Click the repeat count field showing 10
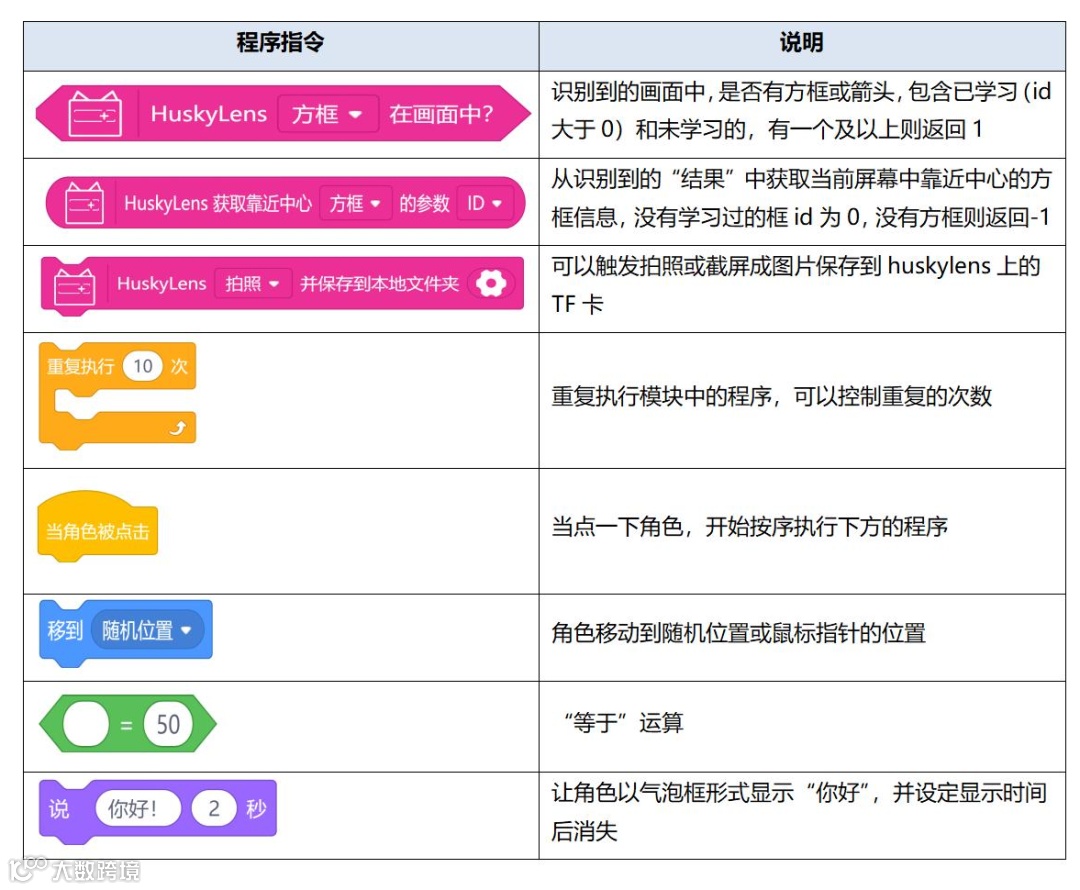This screenshot has width=1080, height=890. click(x=143, y=366)
